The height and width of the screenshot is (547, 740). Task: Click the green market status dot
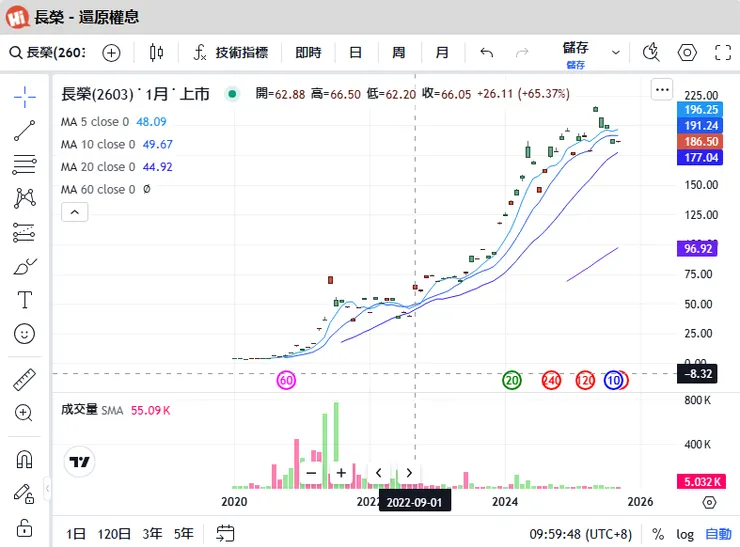pyautogui.click(x=232, y=94)
